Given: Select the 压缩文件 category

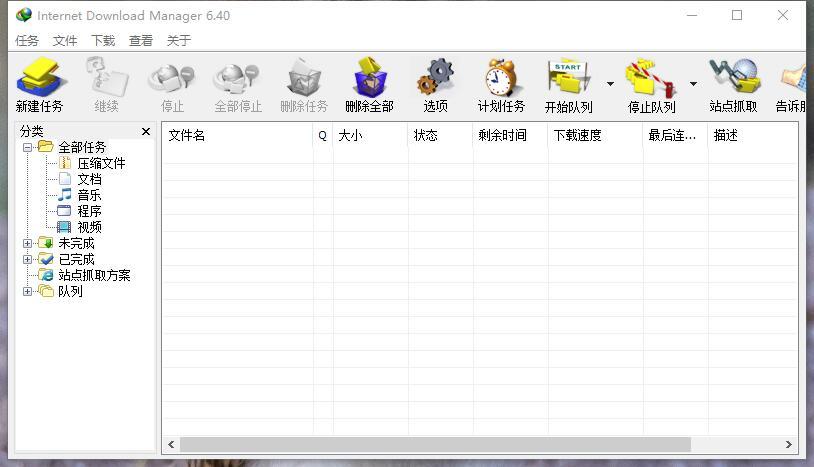Looking at the screenshot, I should [x=101, y=163].
